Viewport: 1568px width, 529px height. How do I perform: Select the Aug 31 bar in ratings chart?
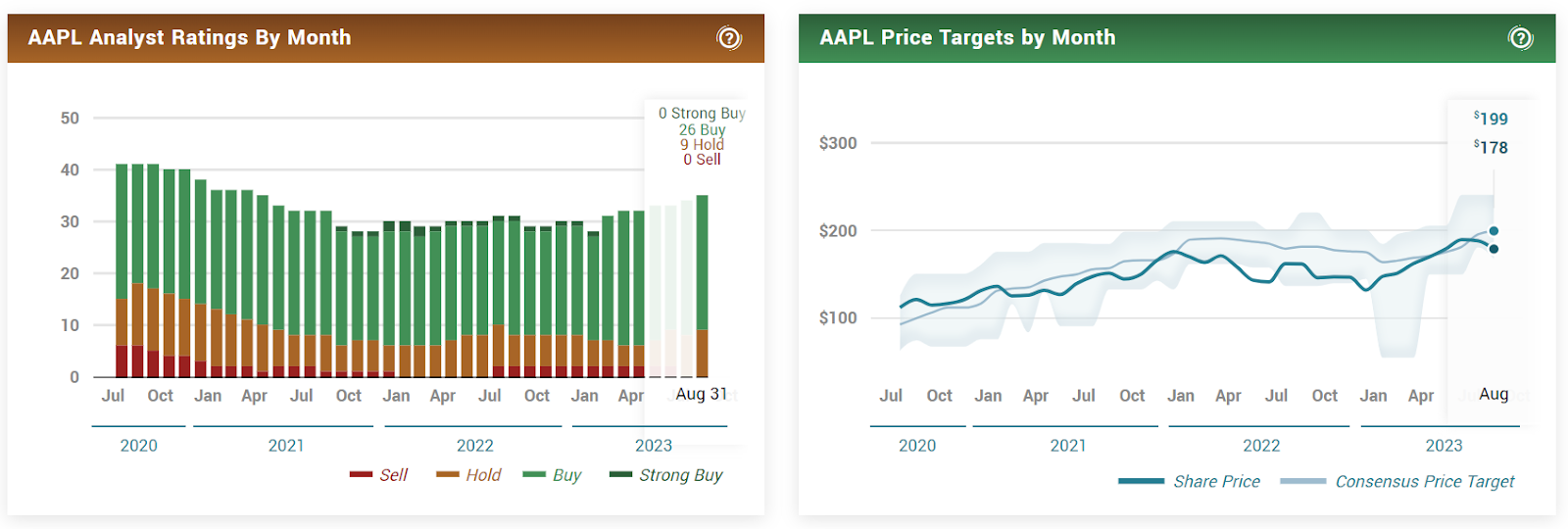(x=702, y=286)
